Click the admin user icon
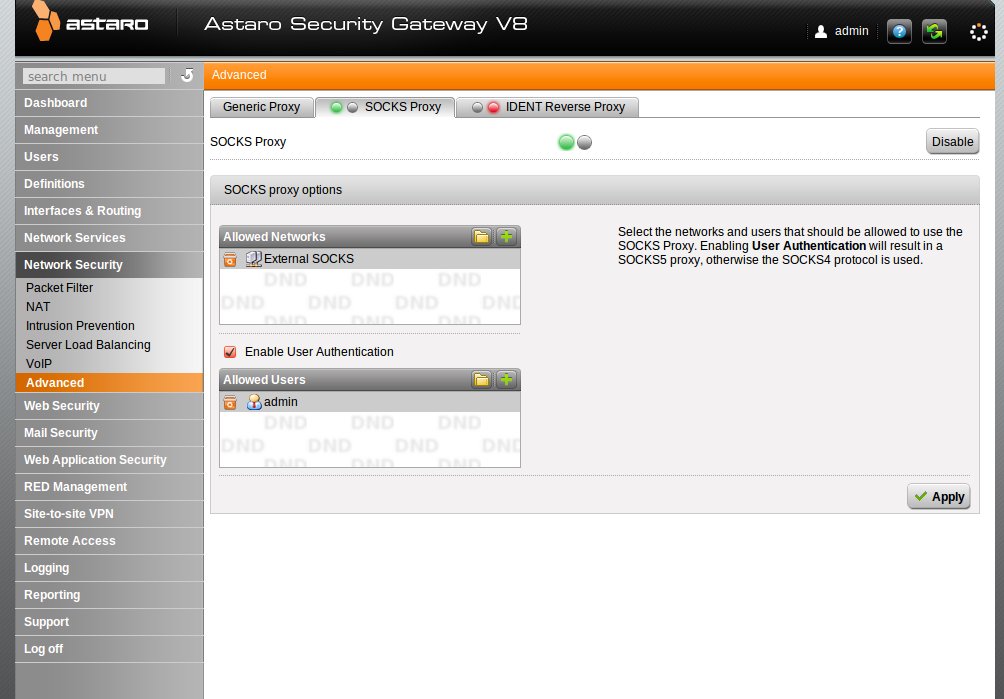The image size is (1004, 699). click(x=821, y=31)
